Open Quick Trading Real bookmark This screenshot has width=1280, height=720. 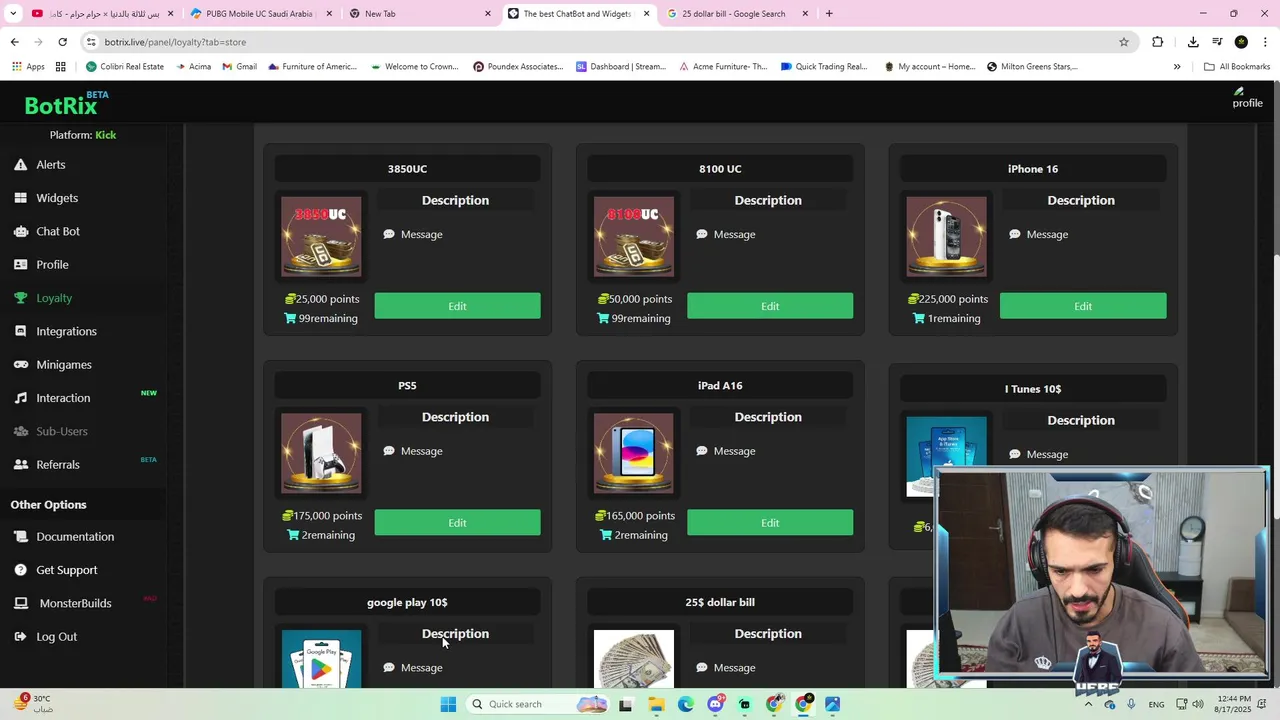pyautogui.click(x=824, y=67)
